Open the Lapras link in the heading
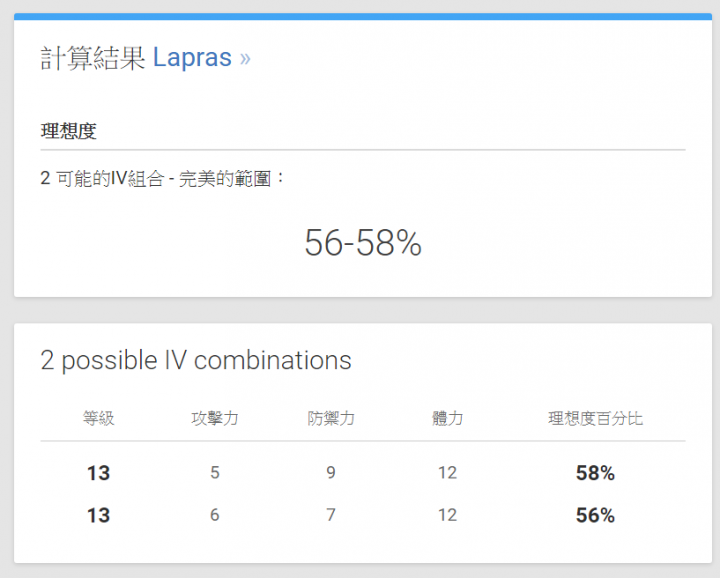The image size is (720, 578). click(x=192, y=58)
